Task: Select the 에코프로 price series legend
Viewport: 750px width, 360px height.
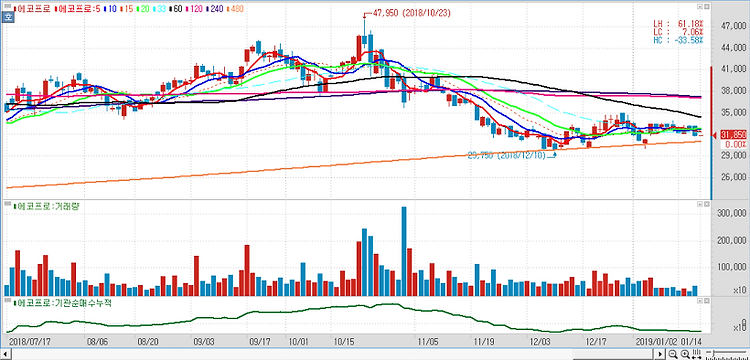Action: tap(33, 9)
